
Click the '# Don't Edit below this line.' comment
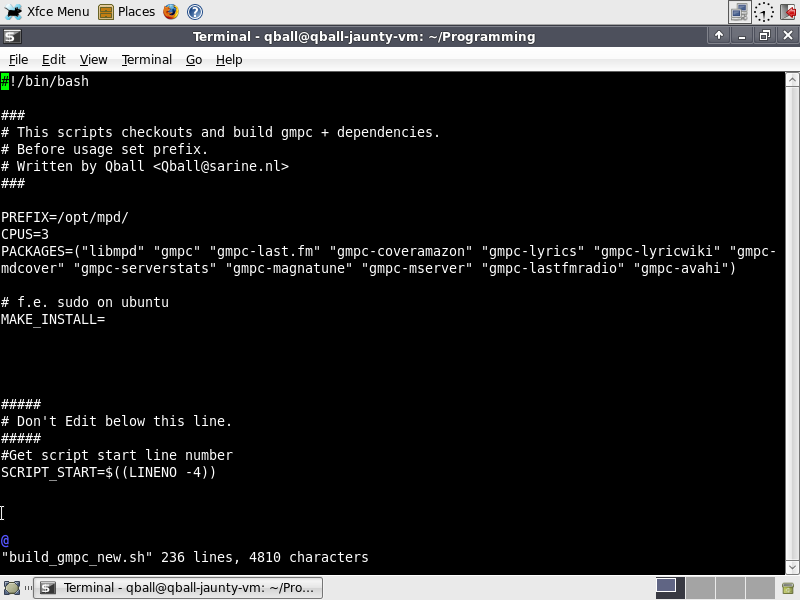pyautogui.click(x=116, y=421)
